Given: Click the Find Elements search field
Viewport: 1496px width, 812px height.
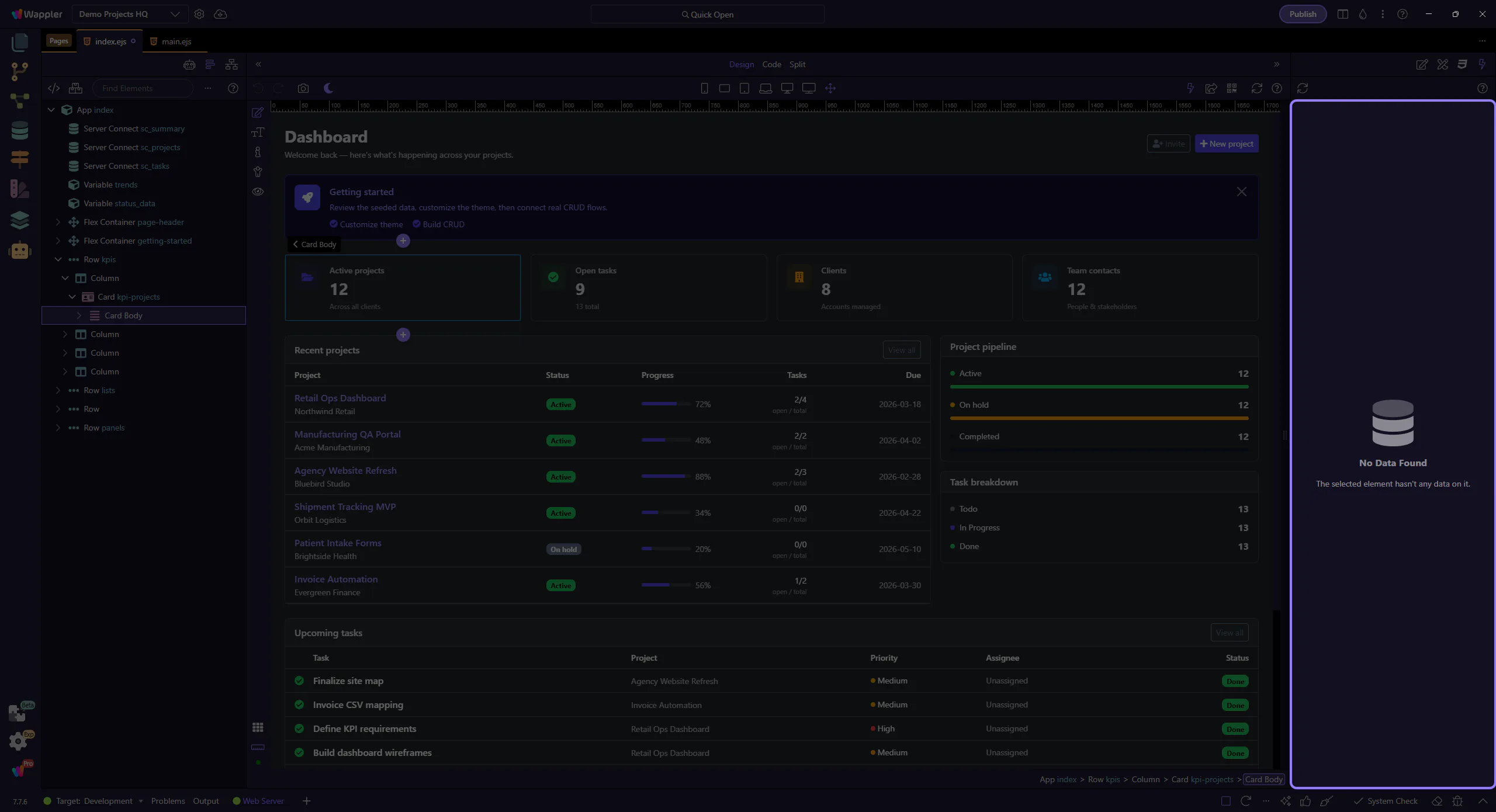Looking at the screenshot, I should [x=143, y=88].
